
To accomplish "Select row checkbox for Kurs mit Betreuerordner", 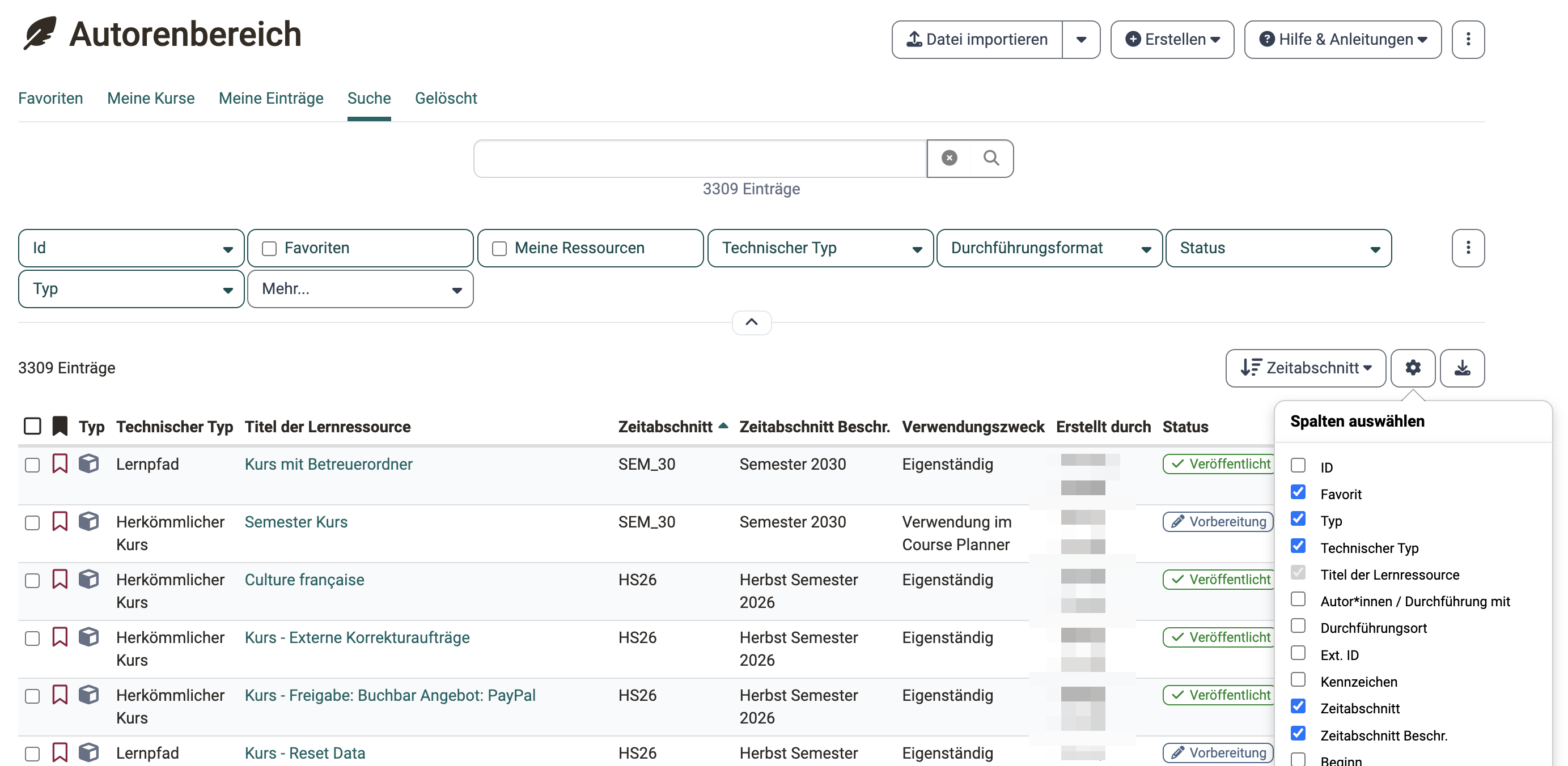I will (x=32, y=465).
